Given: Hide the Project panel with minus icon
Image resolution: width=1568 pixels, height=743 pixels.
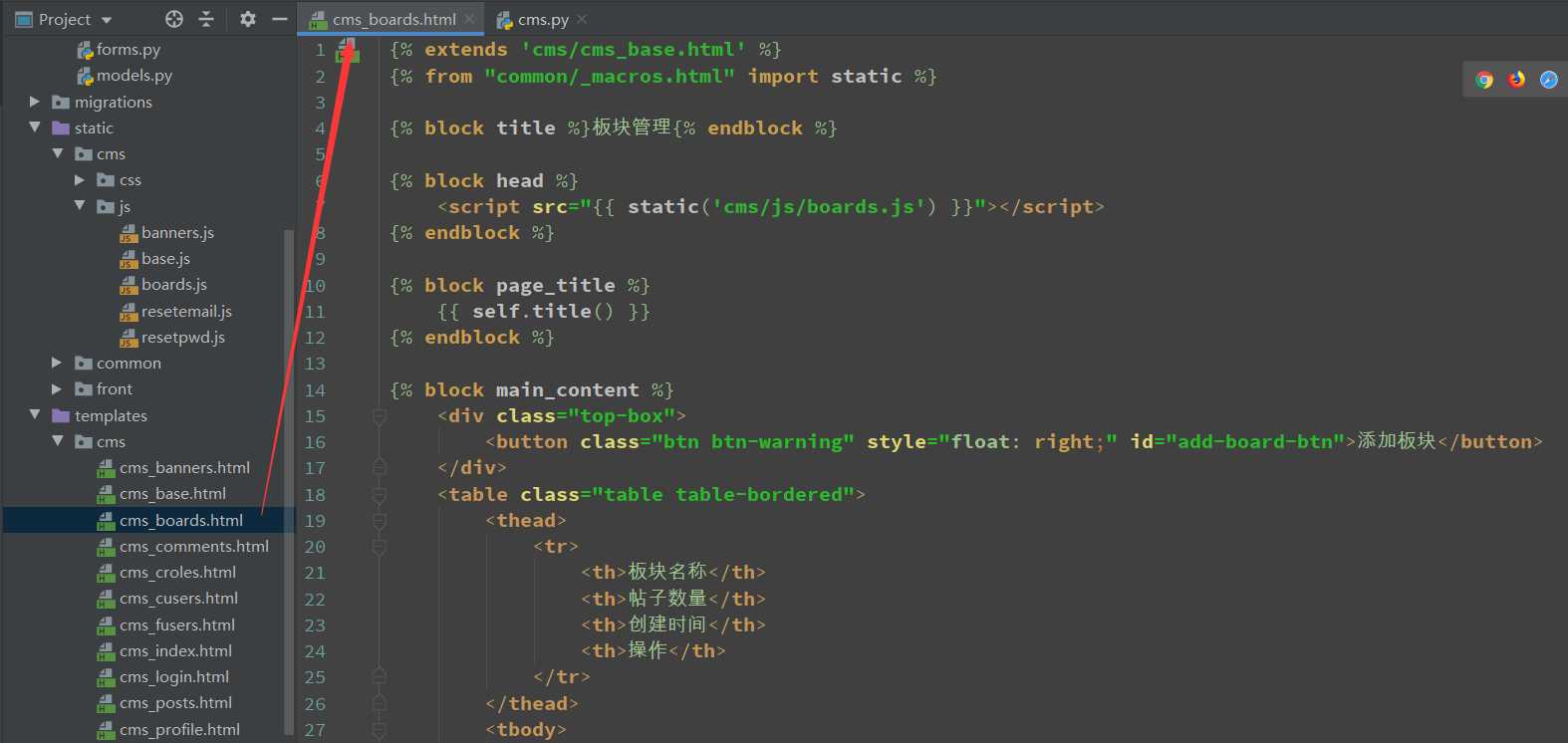Looking at the screenshot, I should tap(280, 19).
